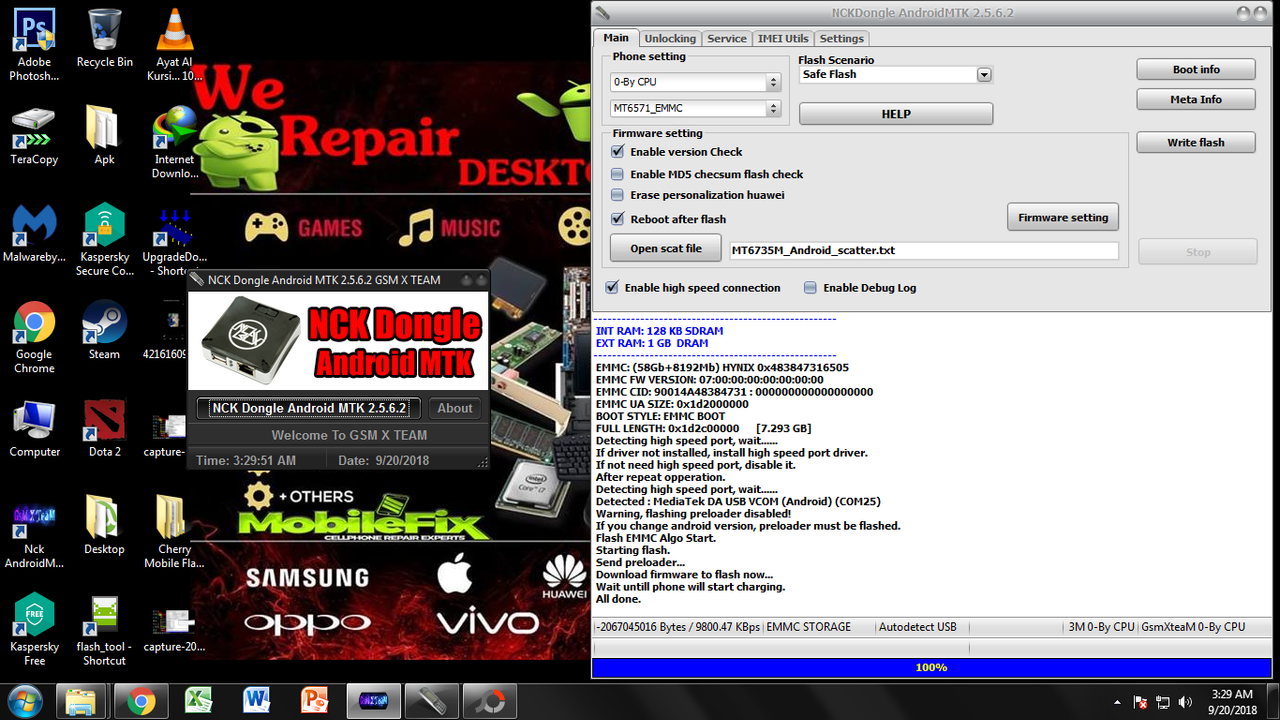Switch to the Unlocking tab

[x=670, y=39]
